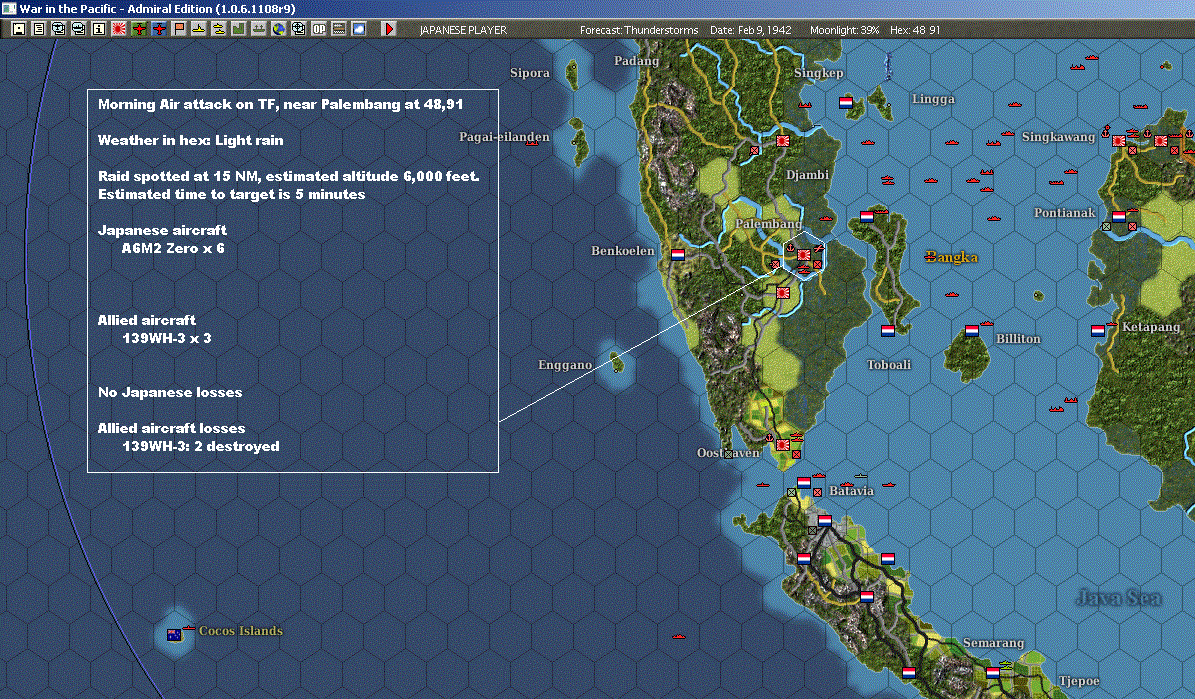Select the Dutch flag base at Singkep
This screenshot has width=1195, height=699.
(x=845, y=103)
